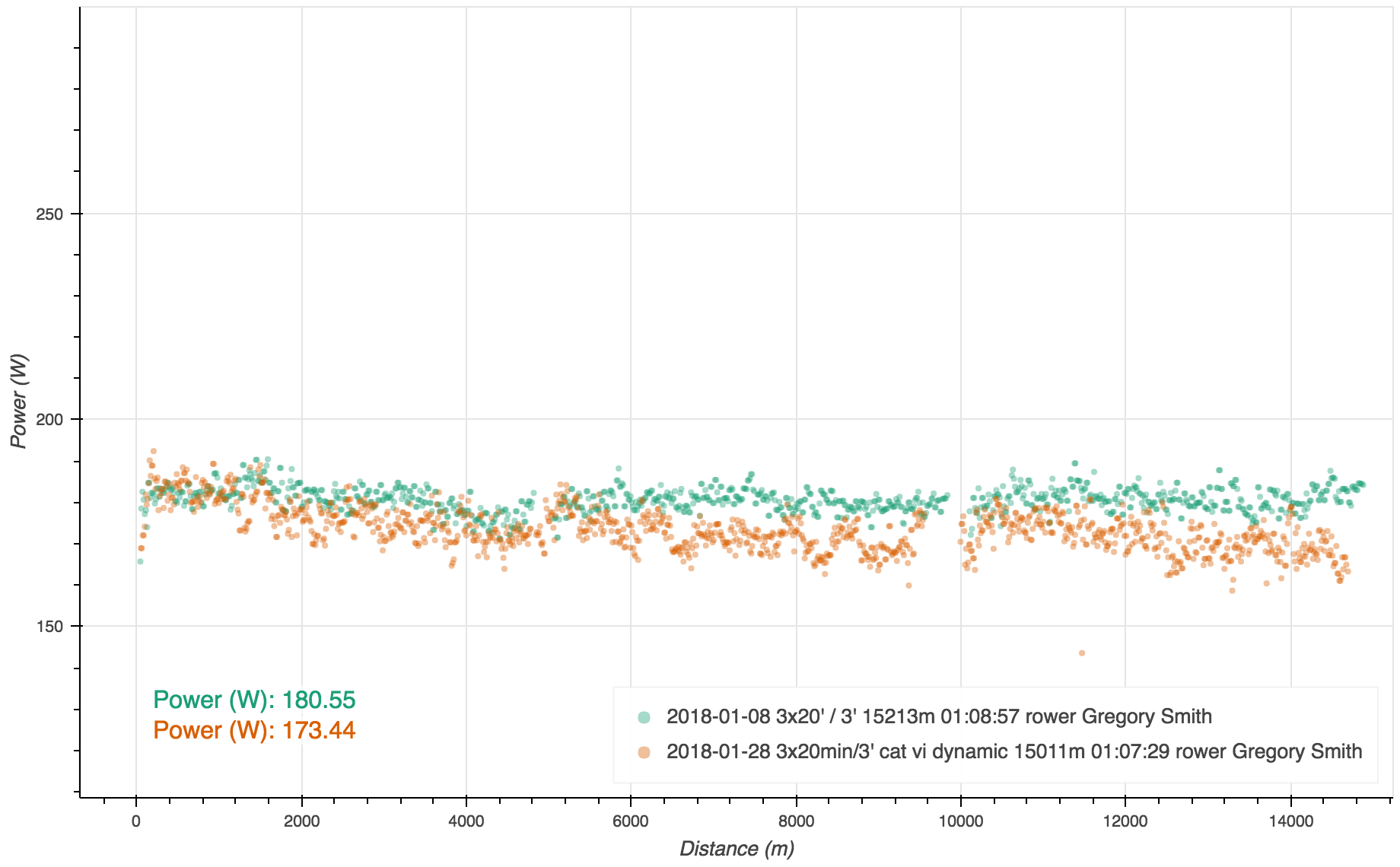Screen dimensions: 1400x867
Task: Click the 2000 tick label on distance axis
Action: [301, 821]
